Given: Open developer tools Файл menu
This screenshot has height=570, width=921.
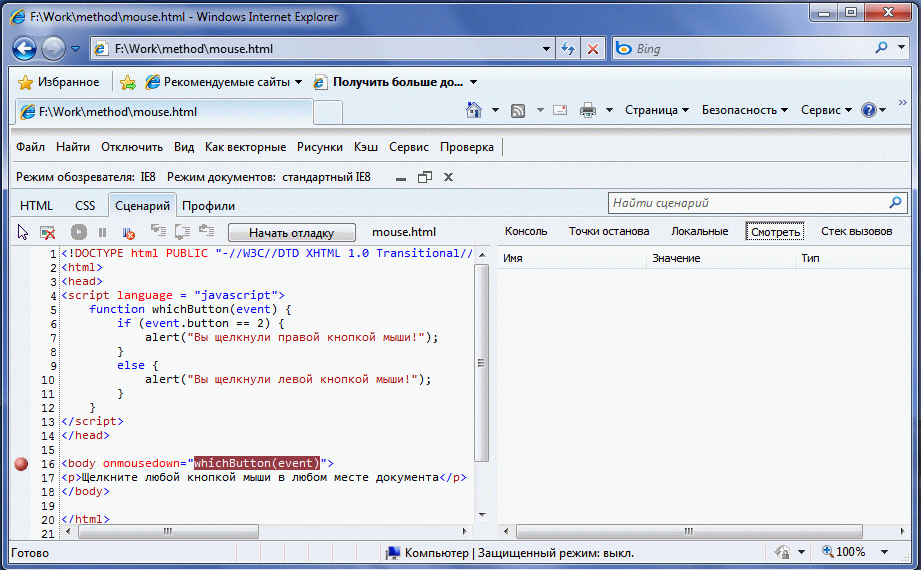Looking at the screenshot, I should pyautogui.click(x=31, y=147).
